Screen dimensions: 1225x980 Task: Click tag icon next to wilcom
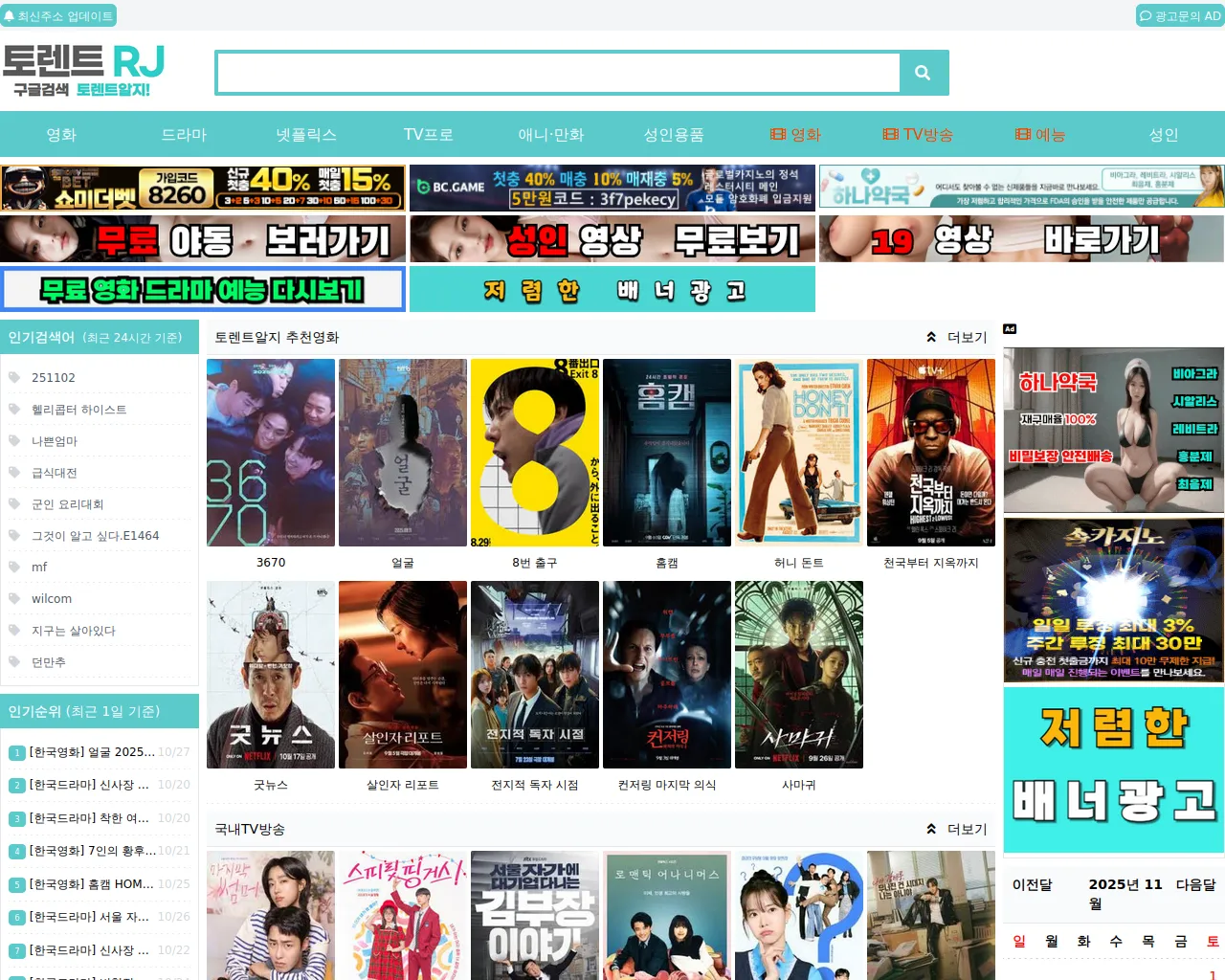[x=14, y=598]
